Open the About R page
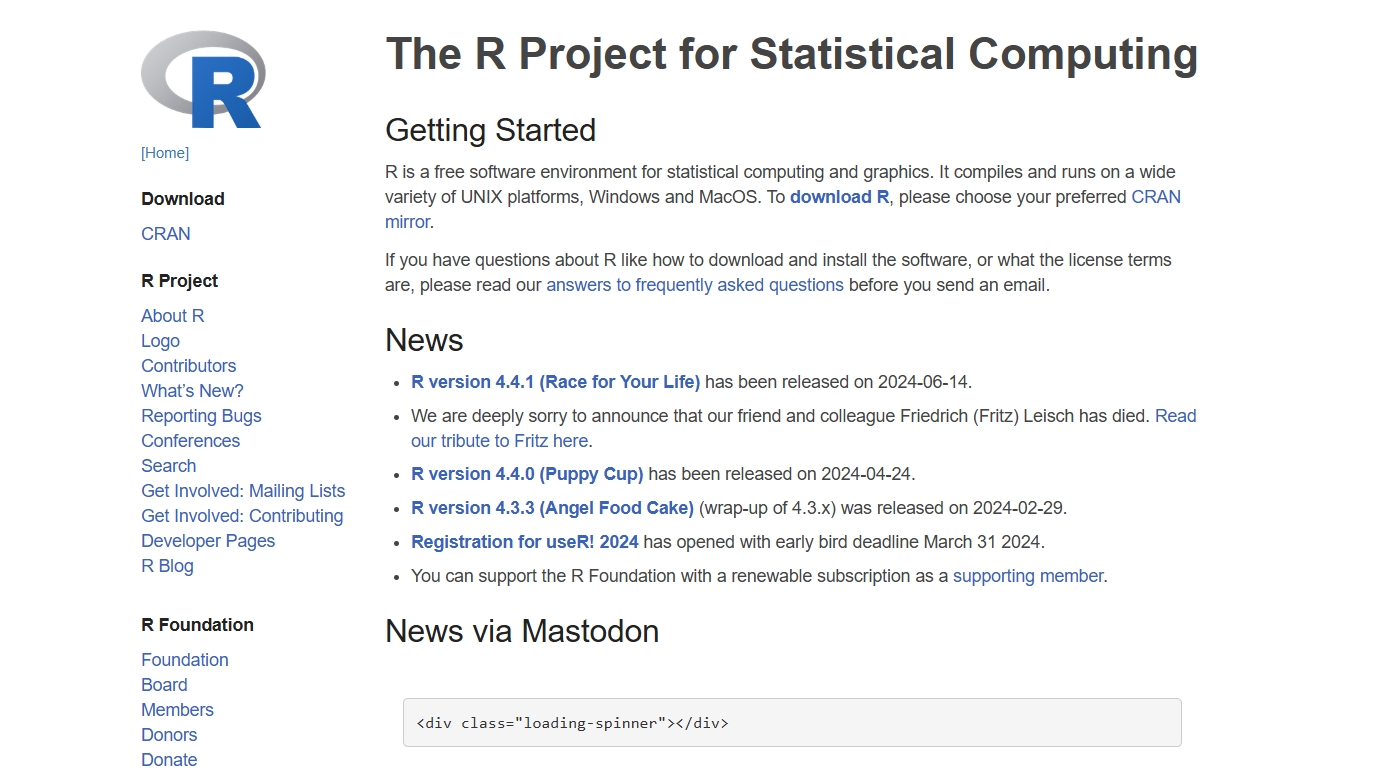1374x782 pixels. (x=173, y=316)
